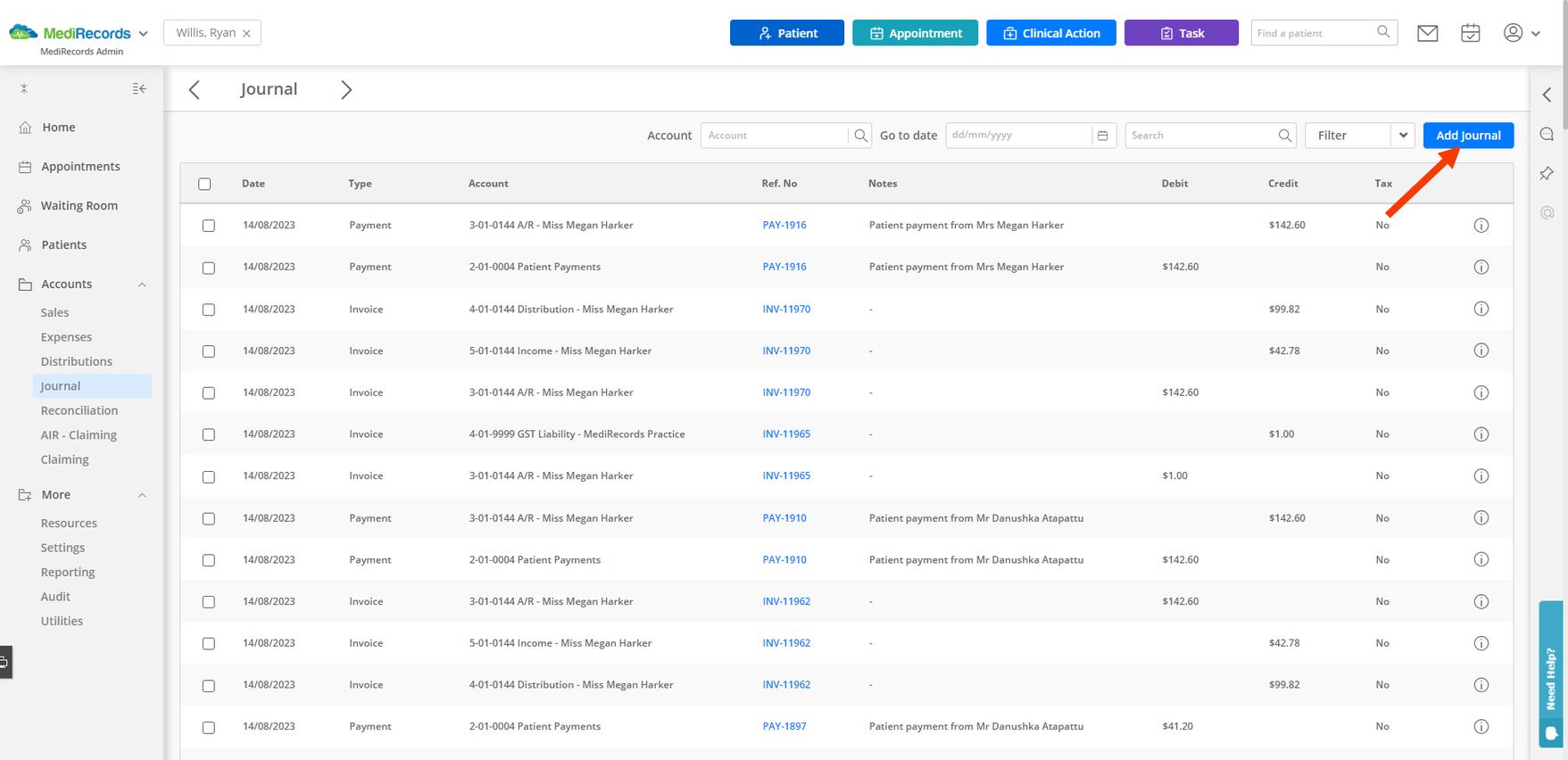Check the INV-11970 Income row checkbox
1568x760 pixels.
pos(209,351)
